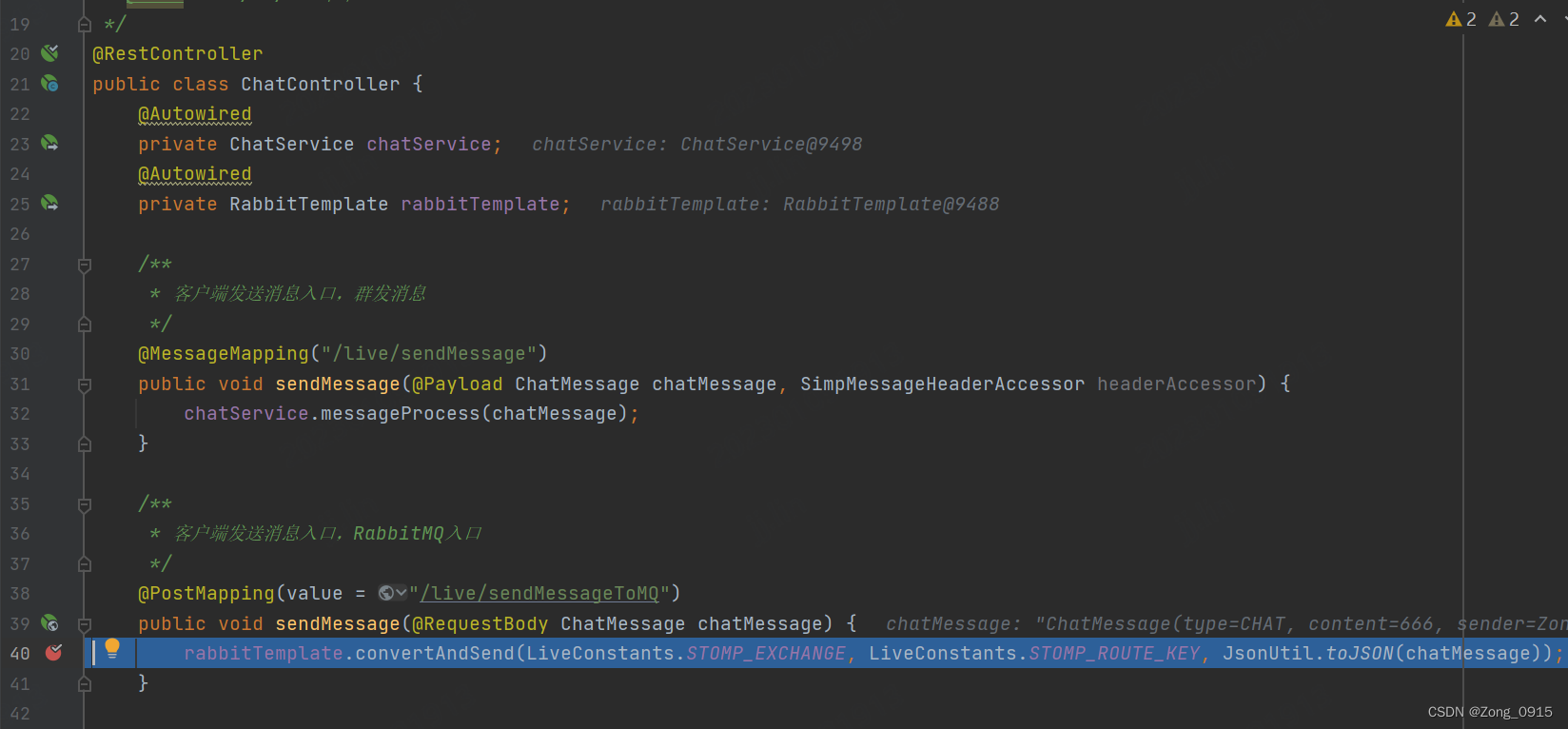Open autowired dependency icon for chatService line
The image size is (1568, 729).
pyautogui.click(x=49, y=144)
